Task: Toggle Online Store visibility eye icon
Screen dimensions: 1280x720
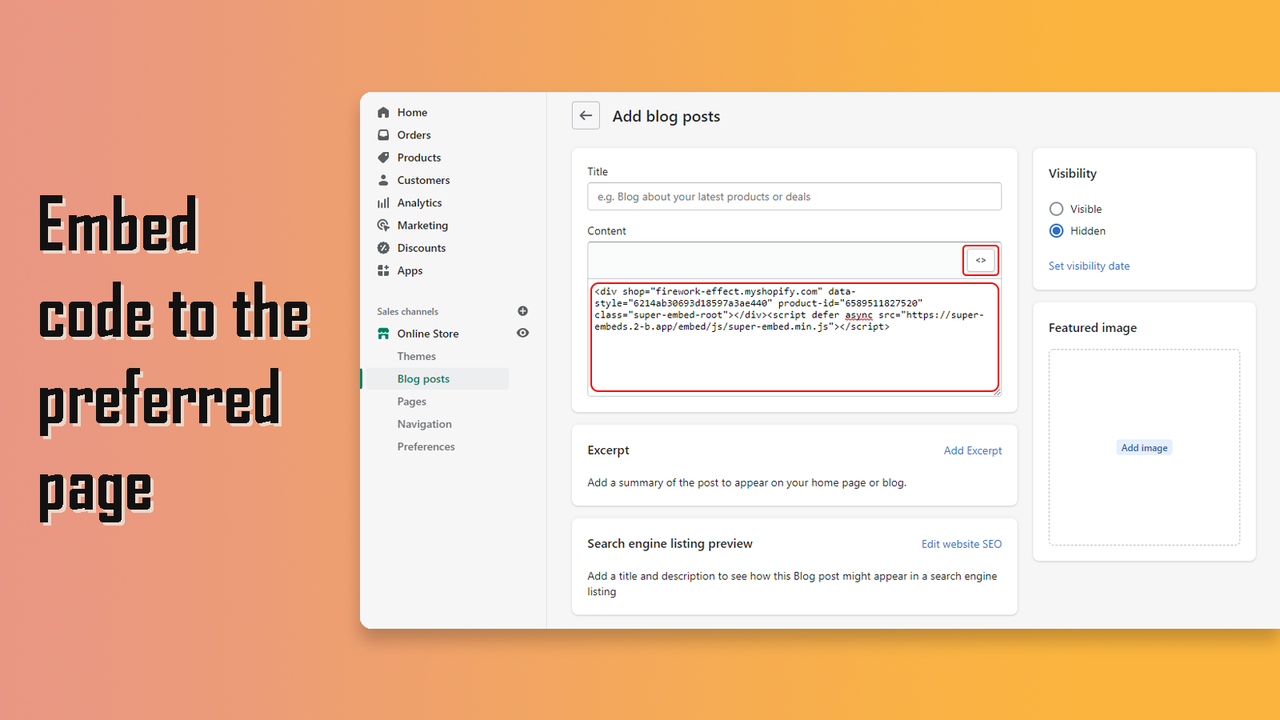Action: [522, 333]
